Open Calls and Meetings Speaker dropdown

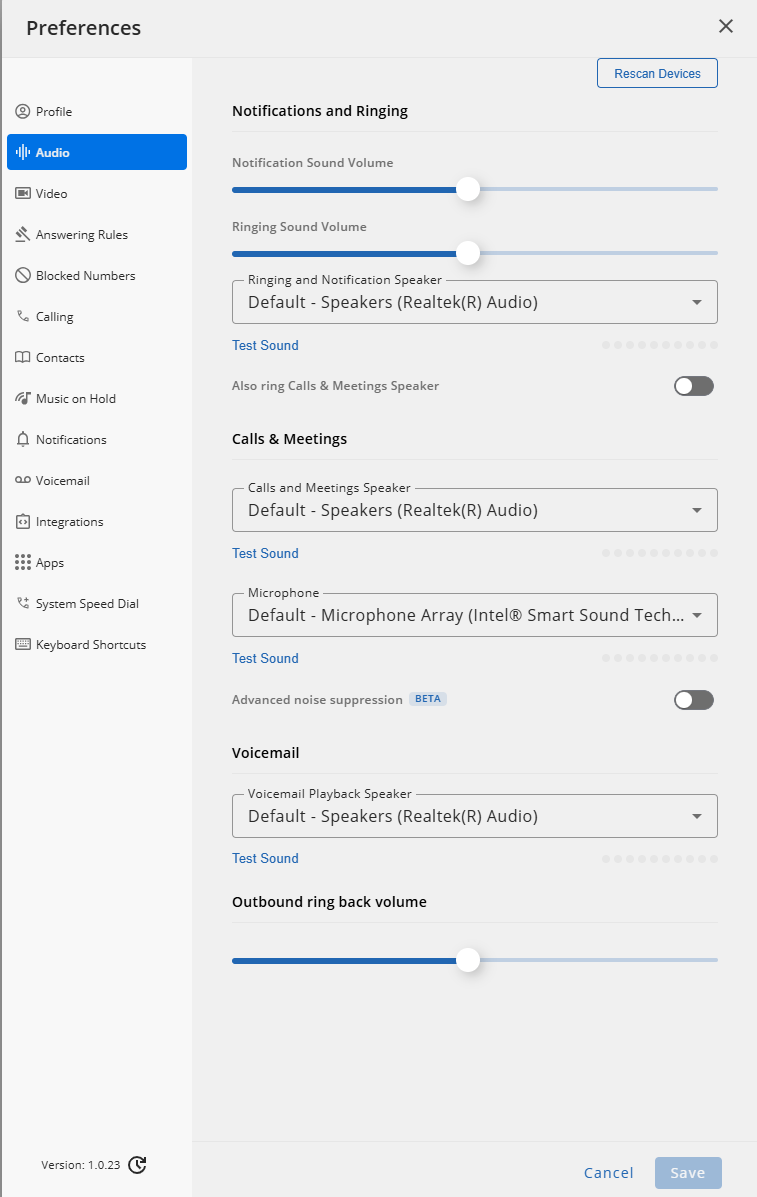pos(475,510)
